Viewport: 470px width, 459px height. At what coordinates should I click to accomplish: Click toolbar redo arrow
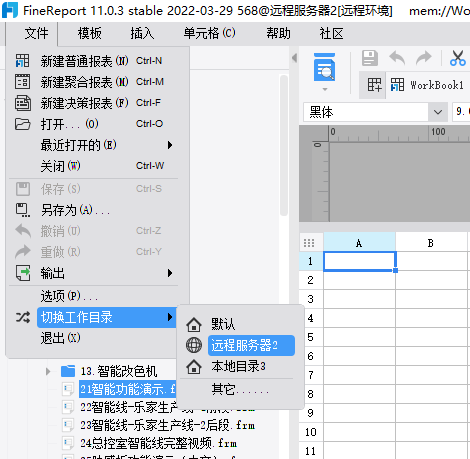click(x=423, y=58)
